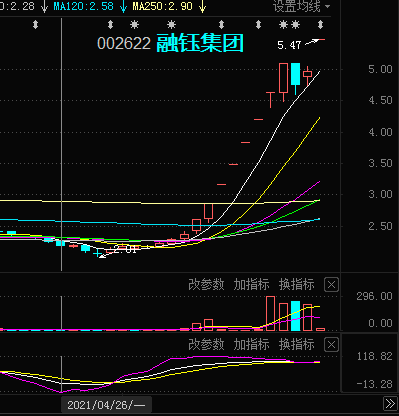
Task: Click 改参数 in the bottom indicator panel
Action: coord(206,345)
